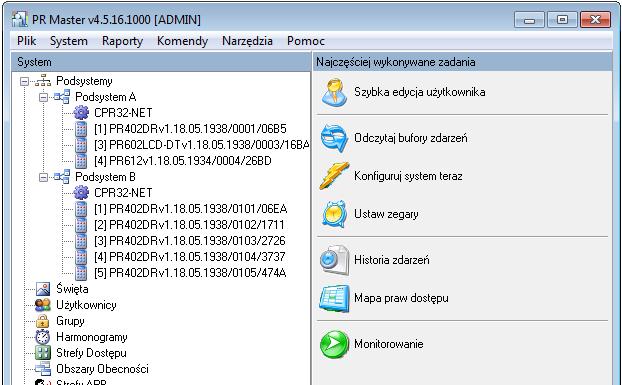Select Podsystem B in the tree
The width and height of the screenshot is (622, 385).
[106, 177]
